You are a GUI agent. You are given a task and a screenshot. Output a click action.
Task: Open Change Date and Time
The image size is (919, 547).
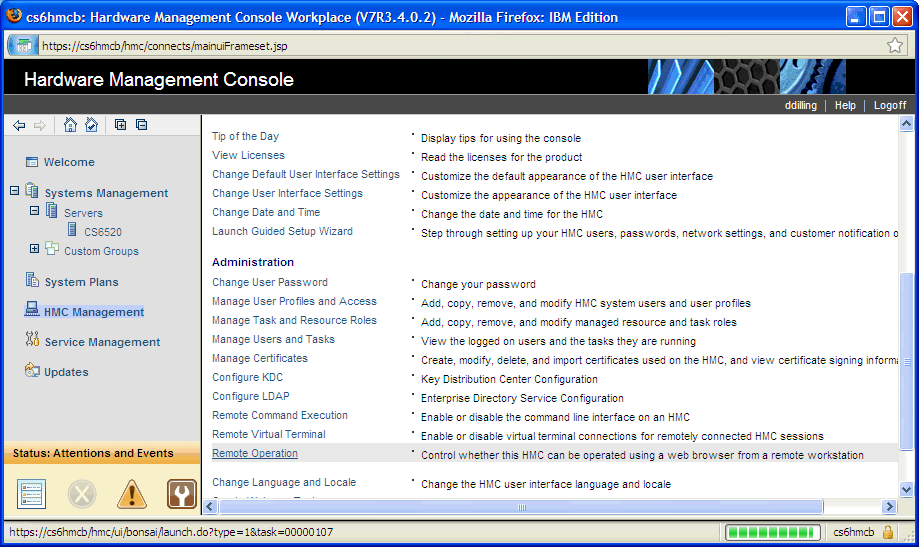click(266, 212)
